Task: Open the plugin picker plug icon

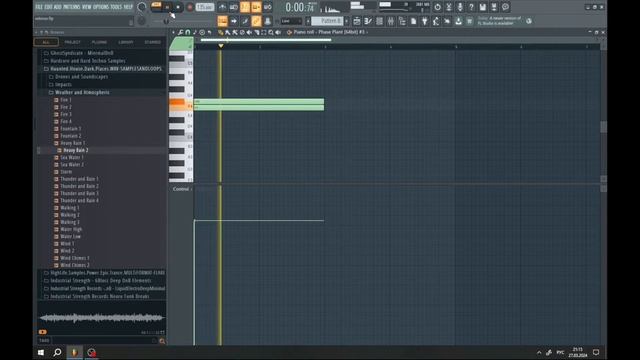Action: tap(424, 21)
